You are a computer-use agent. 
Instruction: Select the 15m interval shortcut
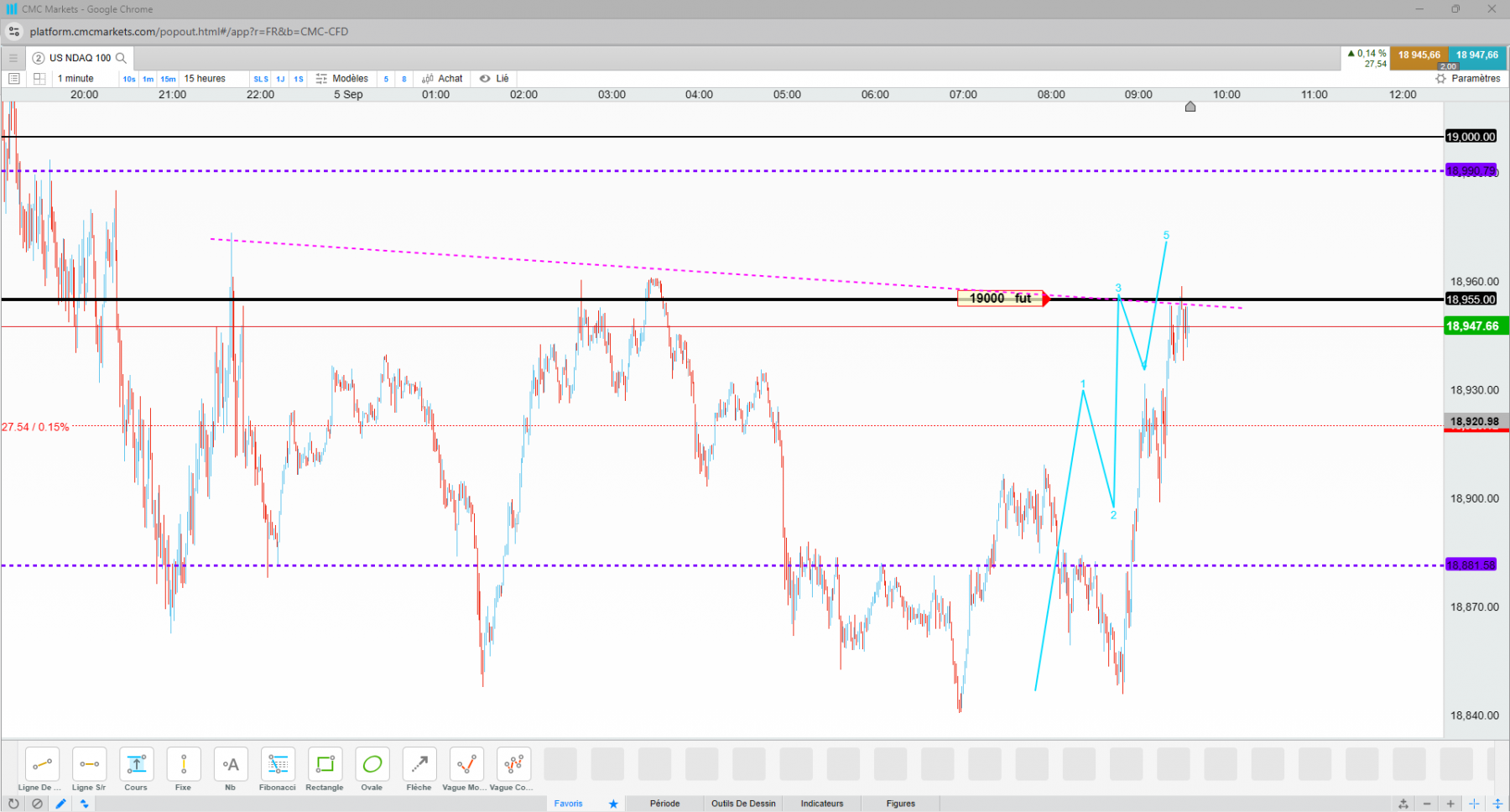pos(169,79)
